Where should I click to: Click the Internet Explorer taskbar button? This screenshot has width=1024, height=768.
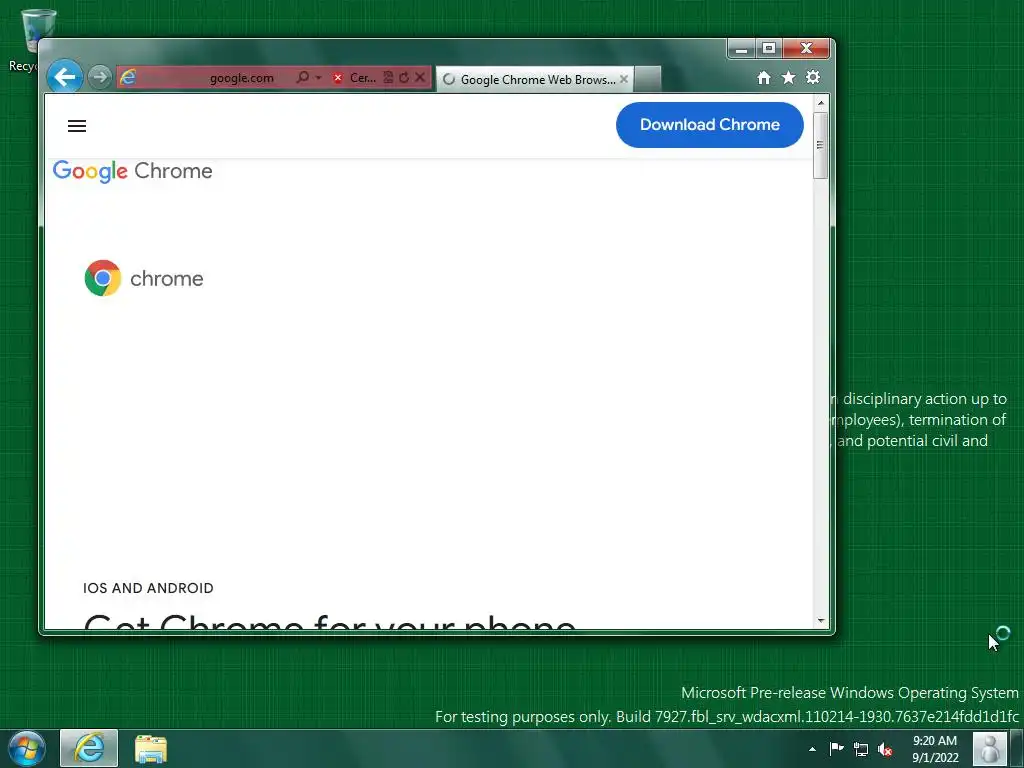coord(89,748)
